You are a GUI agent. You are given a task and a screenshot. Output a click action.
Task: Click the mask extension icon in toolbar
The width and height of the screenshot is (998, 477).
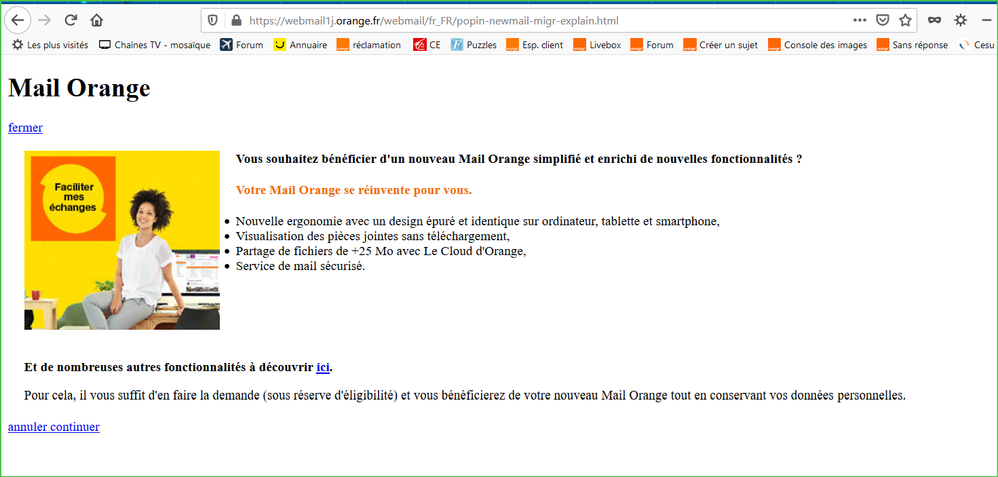[934, 20]
